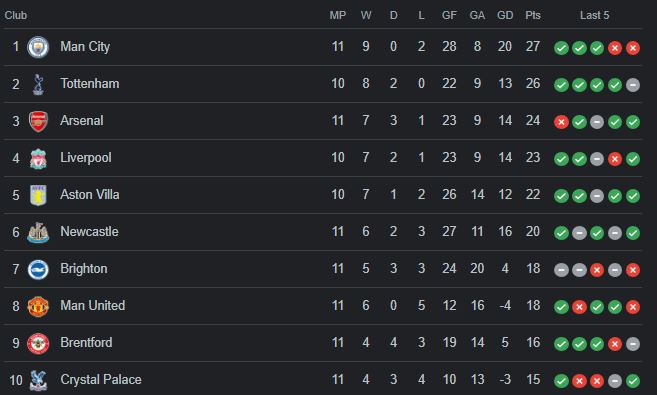657x395 pixels.
Task: Select the GD column header
Action: click(505, 15)
